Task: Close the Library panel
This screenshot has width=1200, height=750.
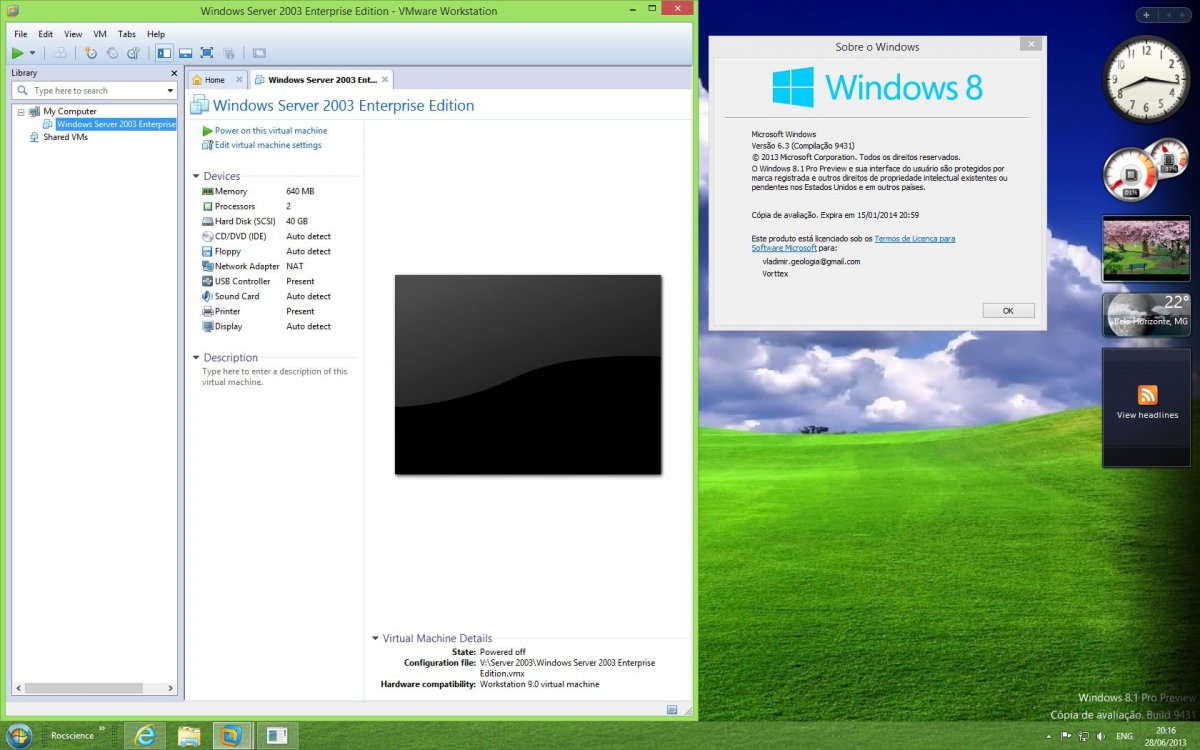Action: click(x=174, y=73)
